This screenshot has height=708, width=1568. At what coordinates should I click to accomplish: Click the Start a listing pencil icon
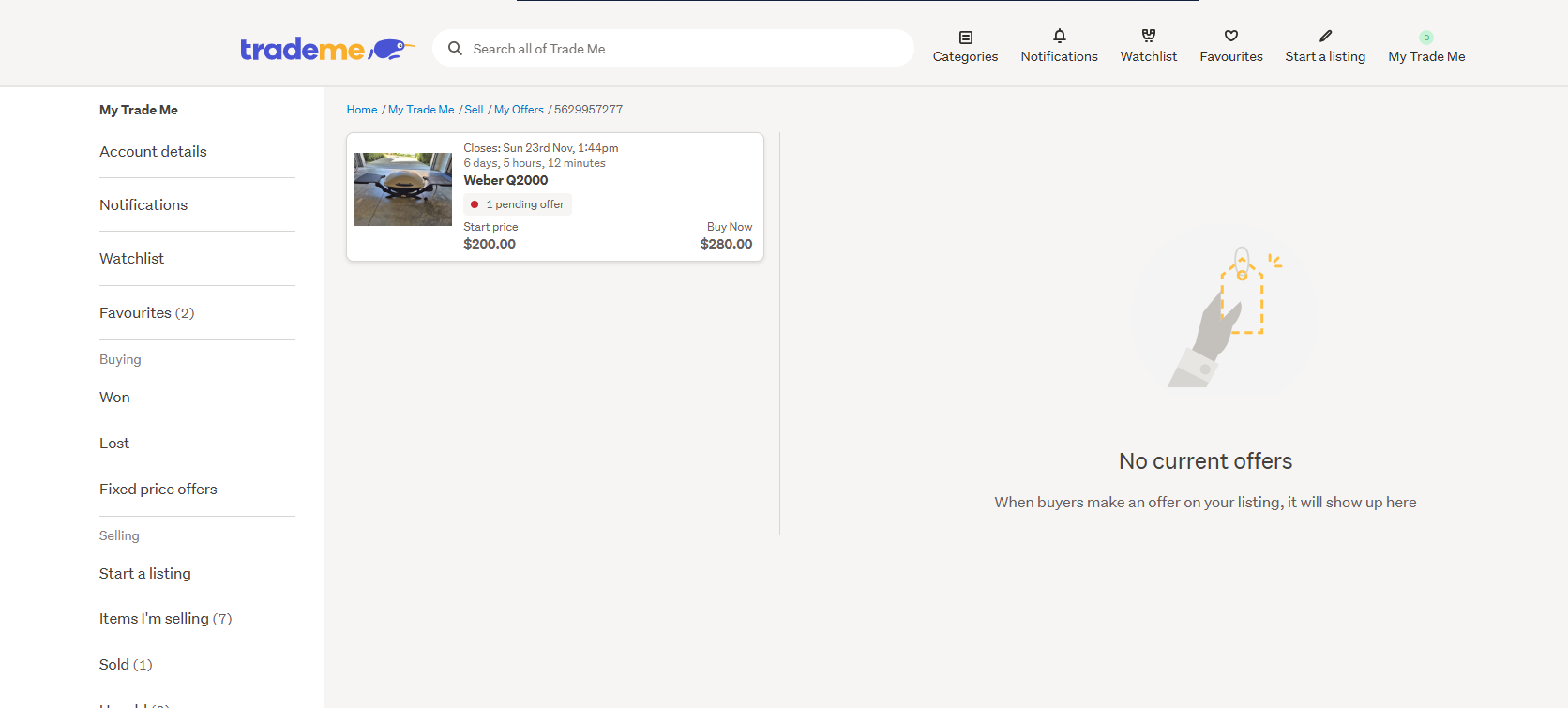tap(1325, 36)
